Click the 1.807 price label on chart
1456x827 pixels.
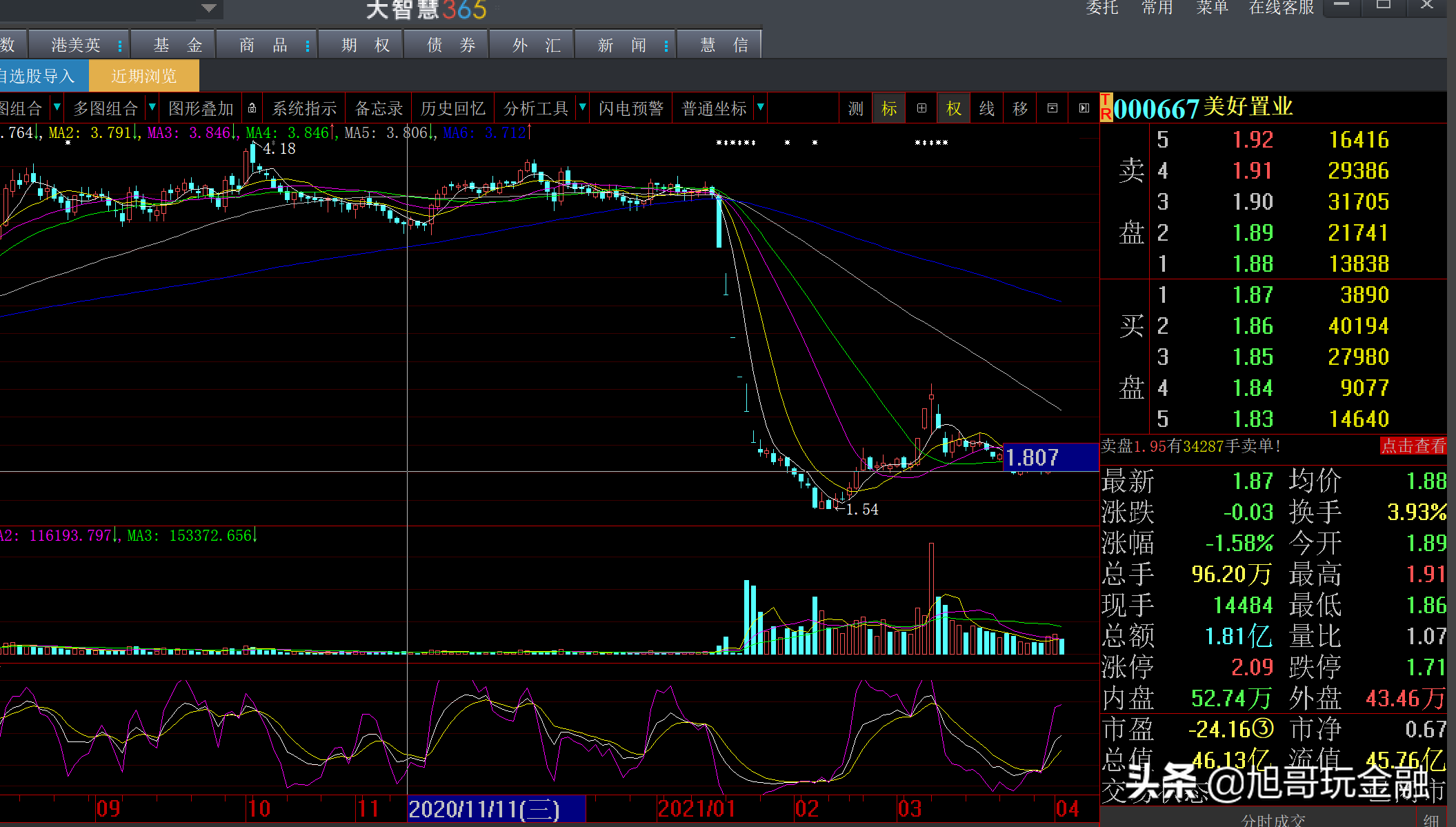click(x=1050, y=457)
